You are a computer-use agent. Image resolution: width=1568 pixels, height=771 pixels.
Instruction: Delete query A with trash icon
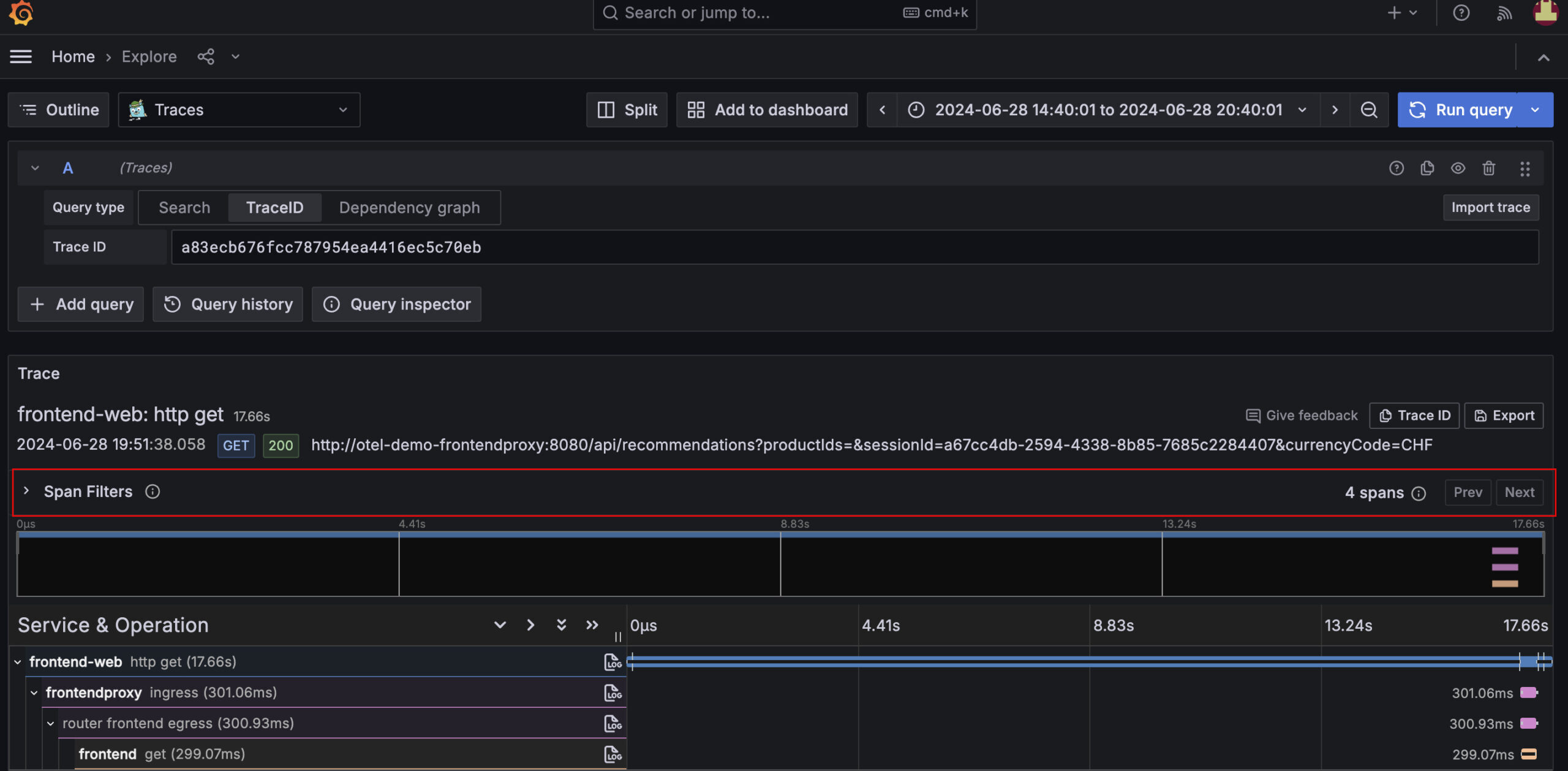pyautogui.click(x=1489, y=168)
